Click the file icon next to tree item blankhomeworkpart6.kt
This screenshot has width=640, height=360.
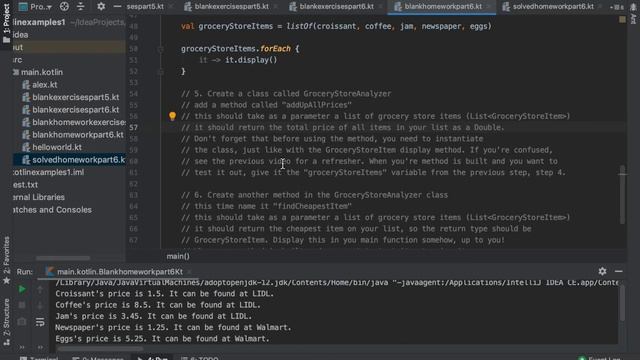coord(26,135)
